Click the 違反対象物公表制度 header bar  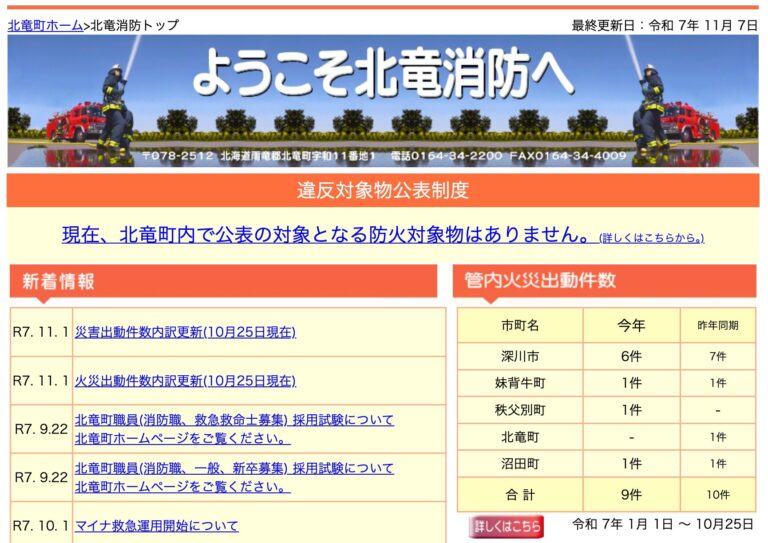(x=383, y=190)
